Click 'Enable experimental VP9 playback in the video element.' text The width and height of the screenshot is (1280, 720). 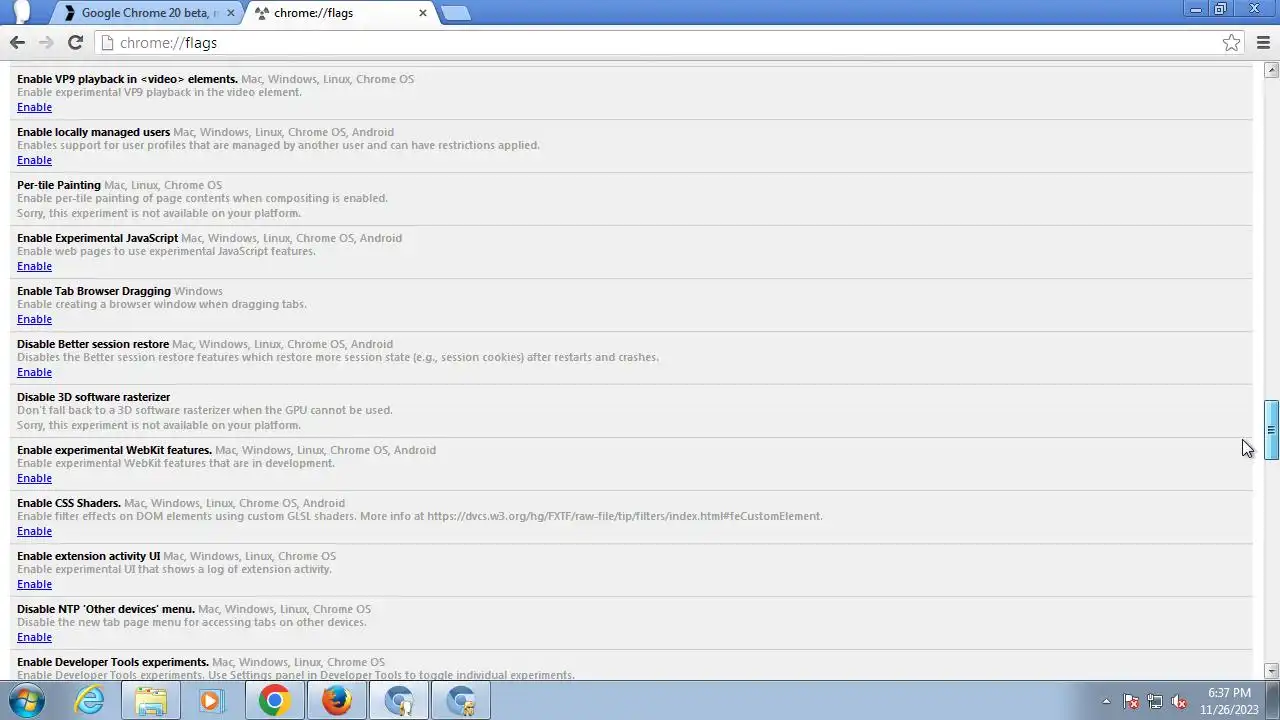(x=159, y=92)
